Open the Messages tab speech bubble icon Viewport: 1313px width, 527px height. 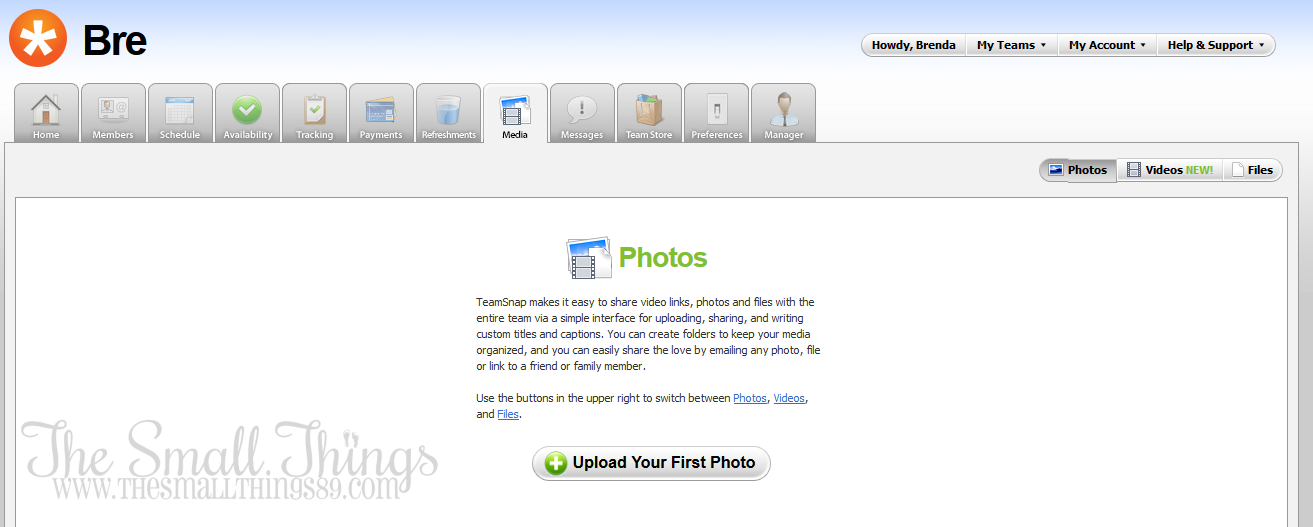tap(582, 108)
